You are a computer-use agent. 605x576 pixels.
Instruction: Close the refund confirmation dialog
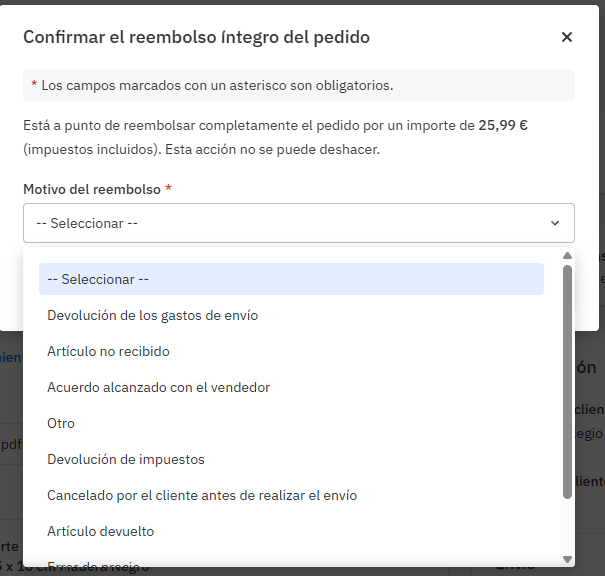point(567,37)
